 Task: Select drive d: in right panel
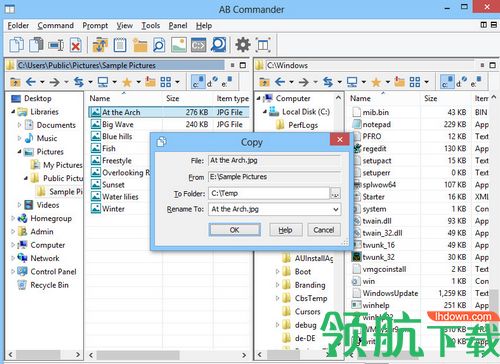(461, 82)
